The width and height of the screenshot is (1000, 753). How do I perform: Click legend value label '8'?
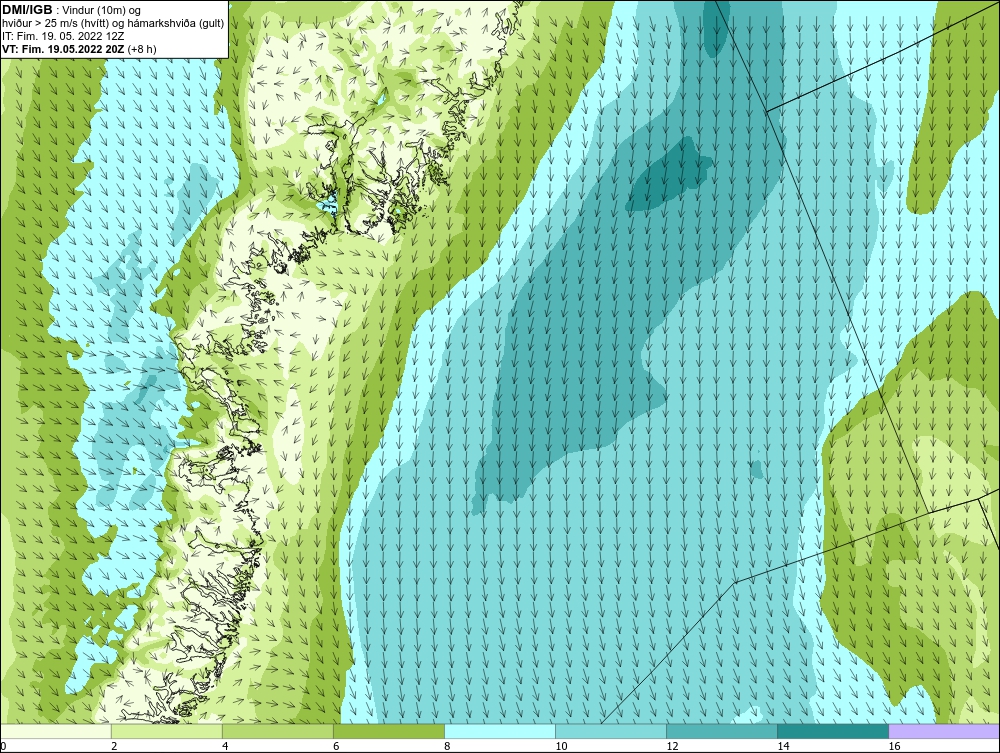(x=446, y=747)
